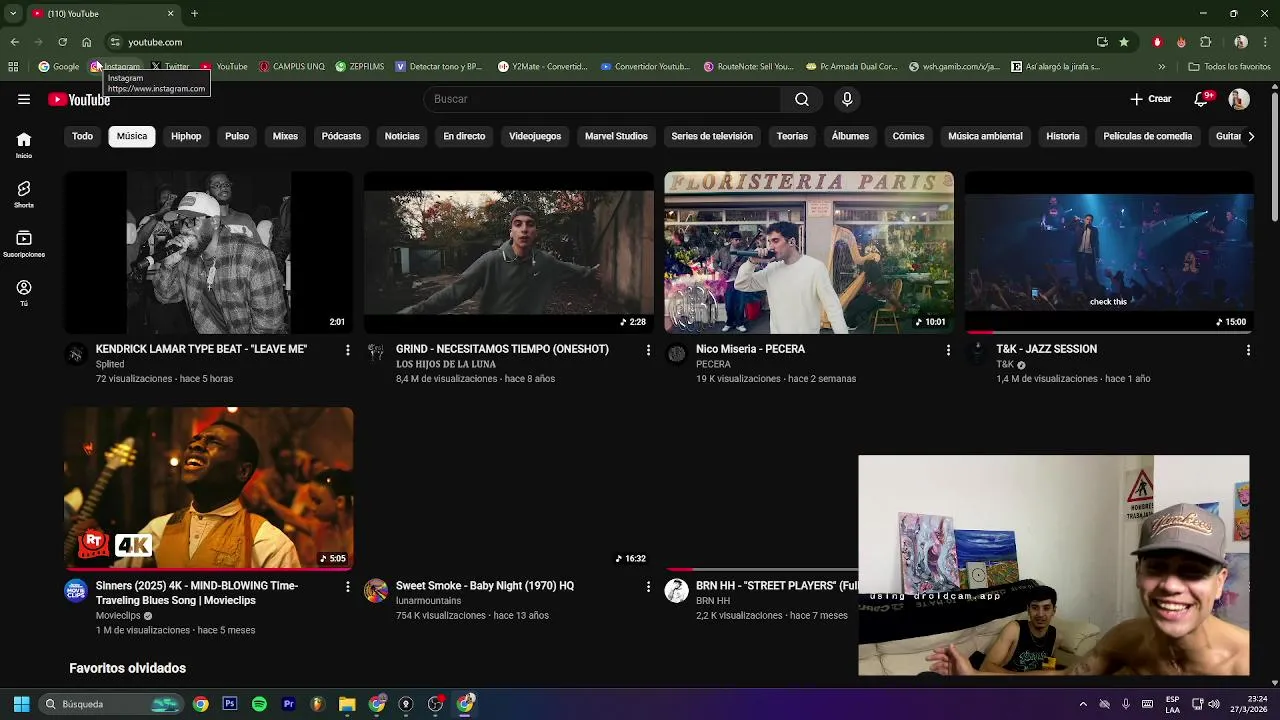
Task: Open LOS HIJOS DE LA LUNA channel
Action: coord(447,364)
